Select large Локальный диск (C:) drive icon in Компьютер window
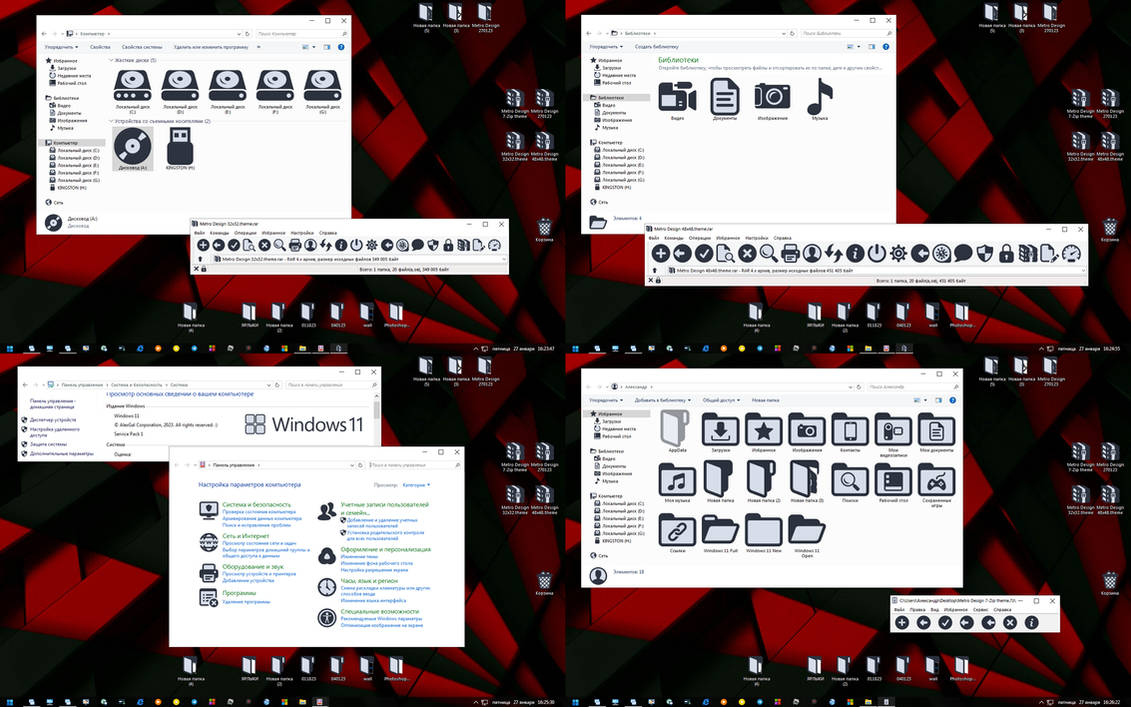1131x707 pixels. click(133, 85)
